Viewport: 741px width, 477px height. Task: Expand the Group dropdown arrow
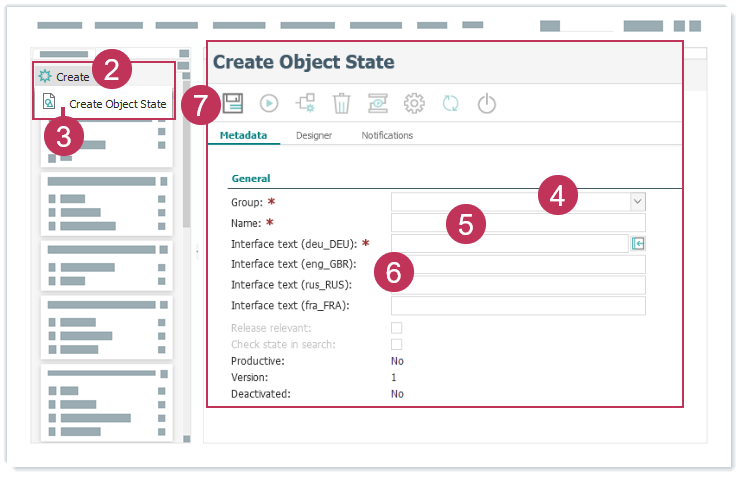(638, 201)
